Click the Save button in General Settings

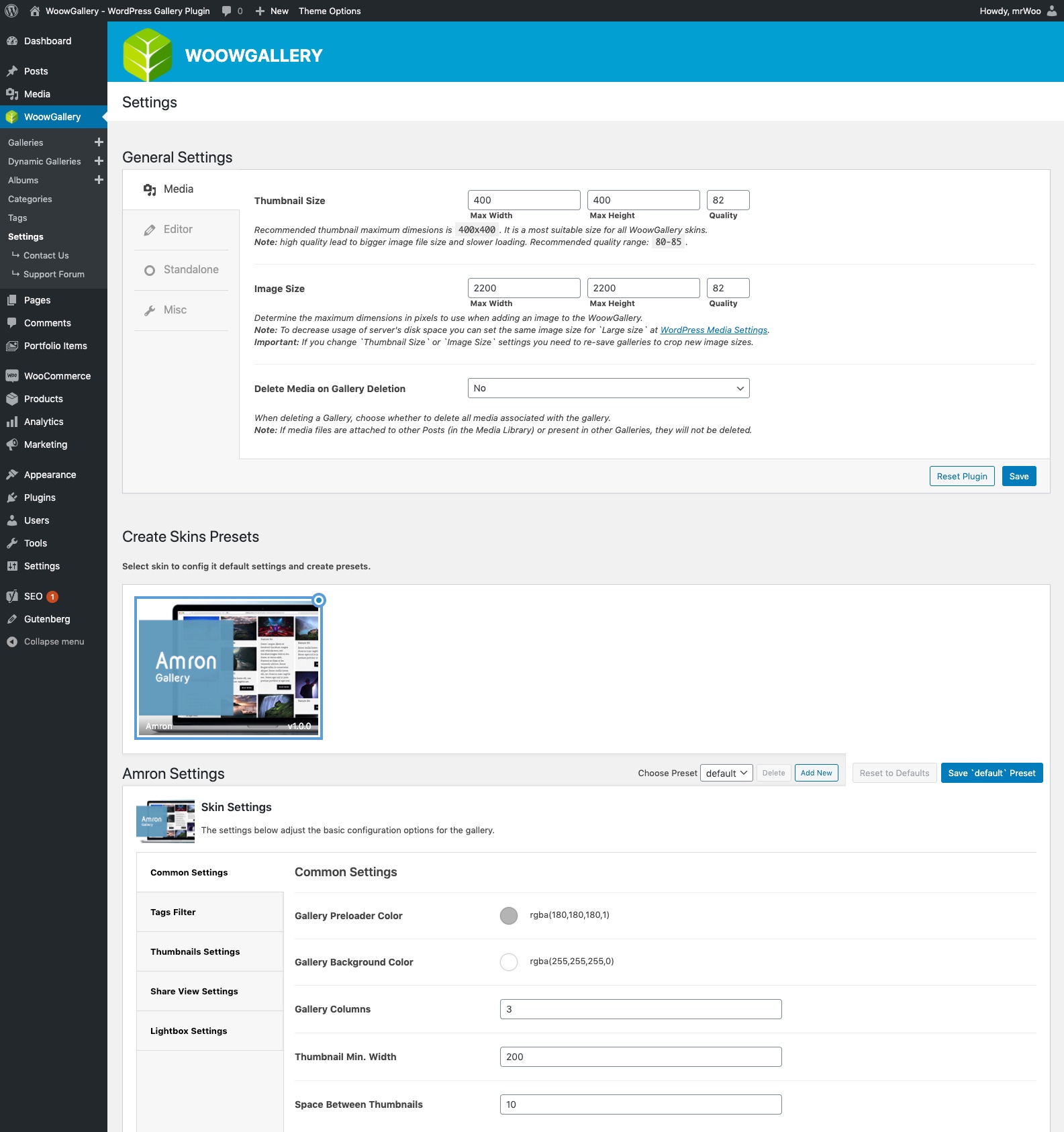[x=1019, y=476]
